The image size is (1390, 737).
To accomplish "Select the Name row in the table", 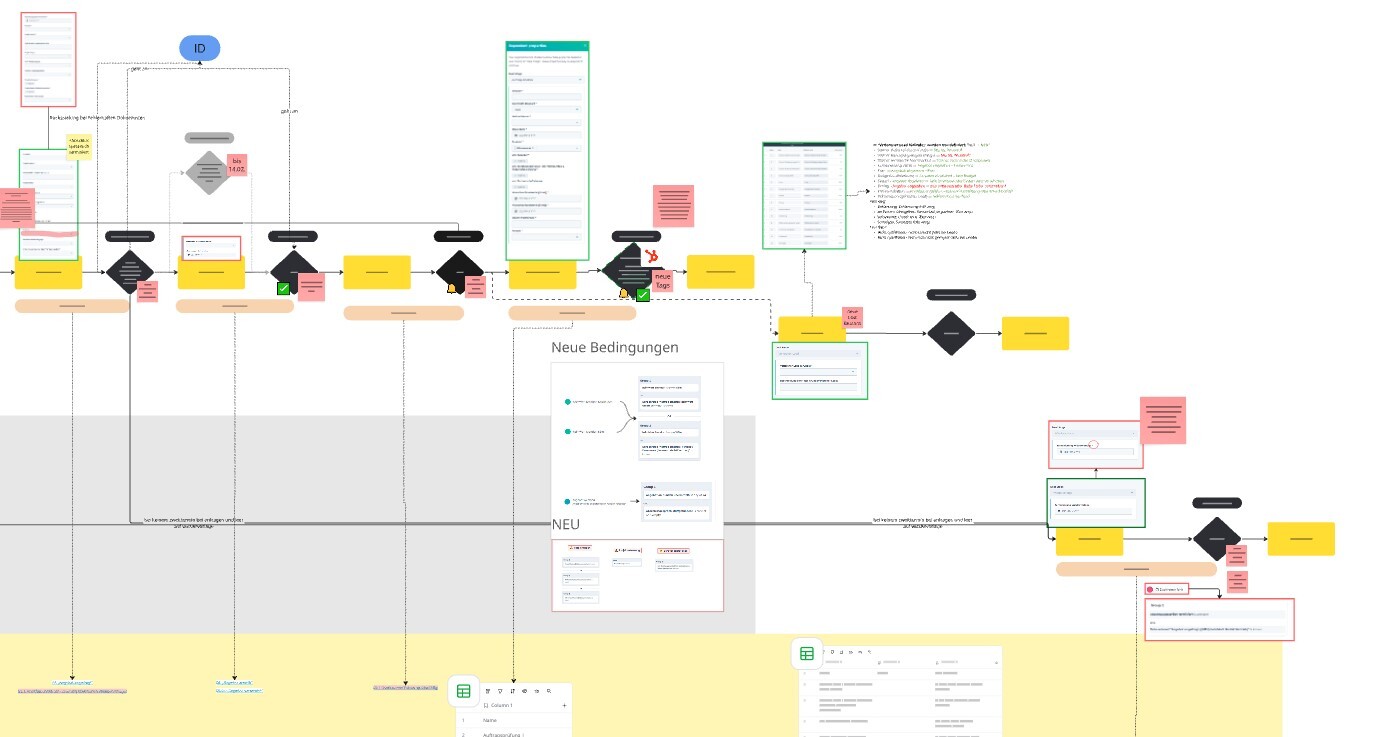I will click(490, 720).
